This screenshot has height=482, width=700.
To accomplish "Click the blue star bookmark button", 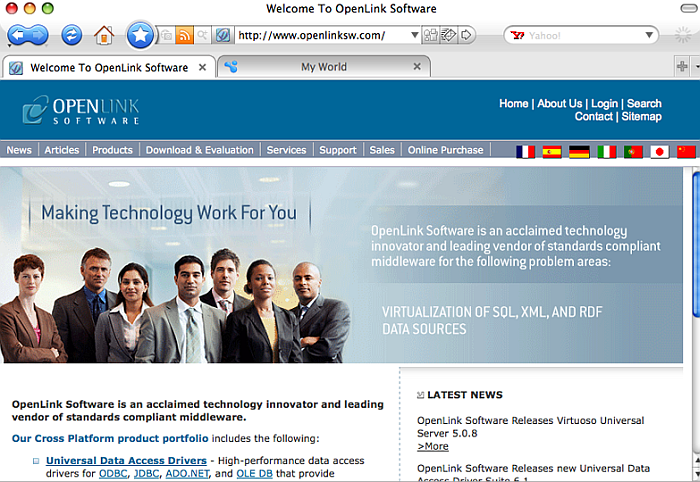I will click(x=140, y=35).
